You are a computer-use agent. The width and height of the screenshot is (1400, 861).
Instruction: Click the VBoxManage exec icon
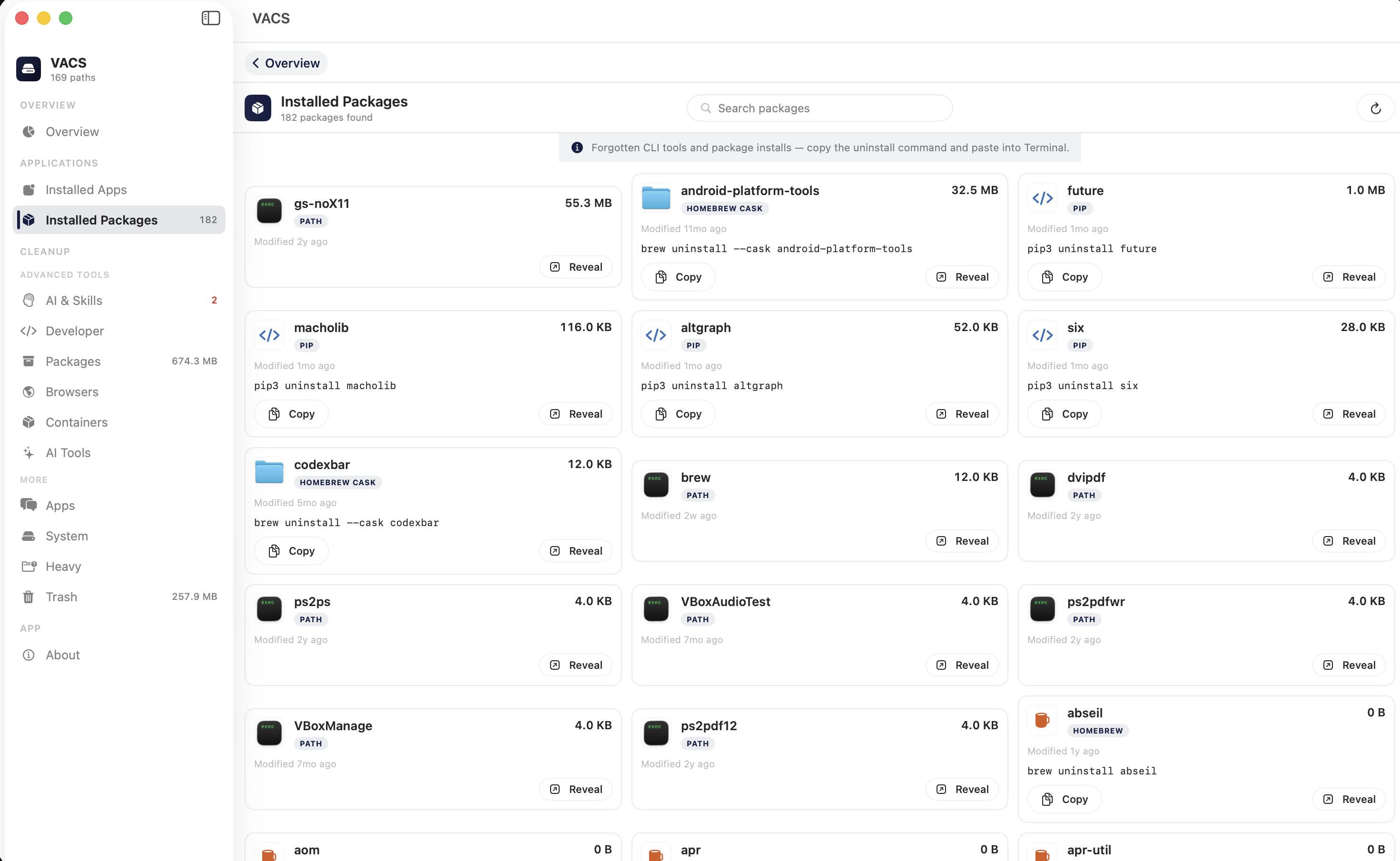click(x=269, y=734)
